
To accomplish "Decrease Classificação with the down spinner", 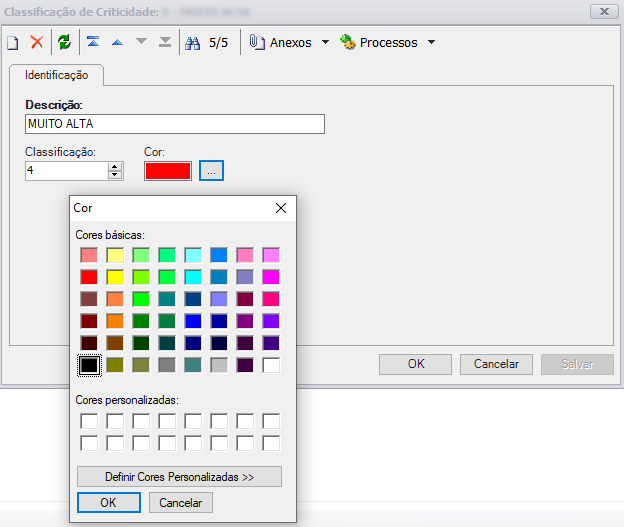I will 115,175.
